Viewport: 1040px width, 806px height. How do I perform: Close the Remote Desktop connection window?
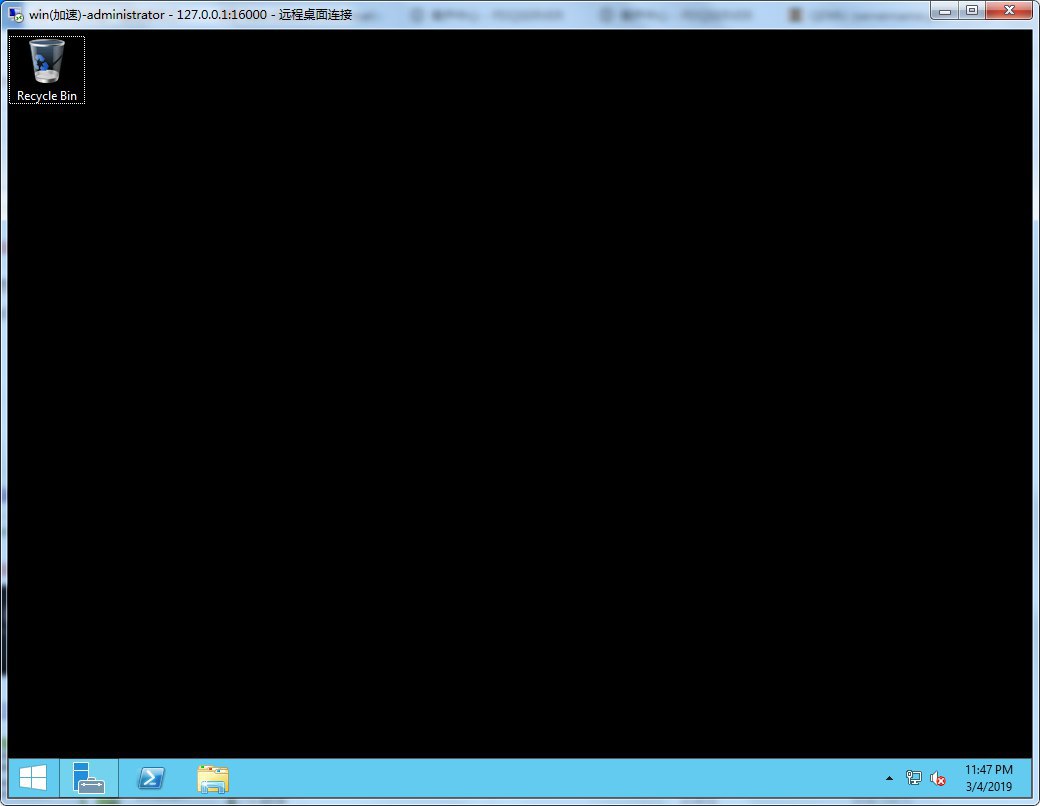(1008, 10)
